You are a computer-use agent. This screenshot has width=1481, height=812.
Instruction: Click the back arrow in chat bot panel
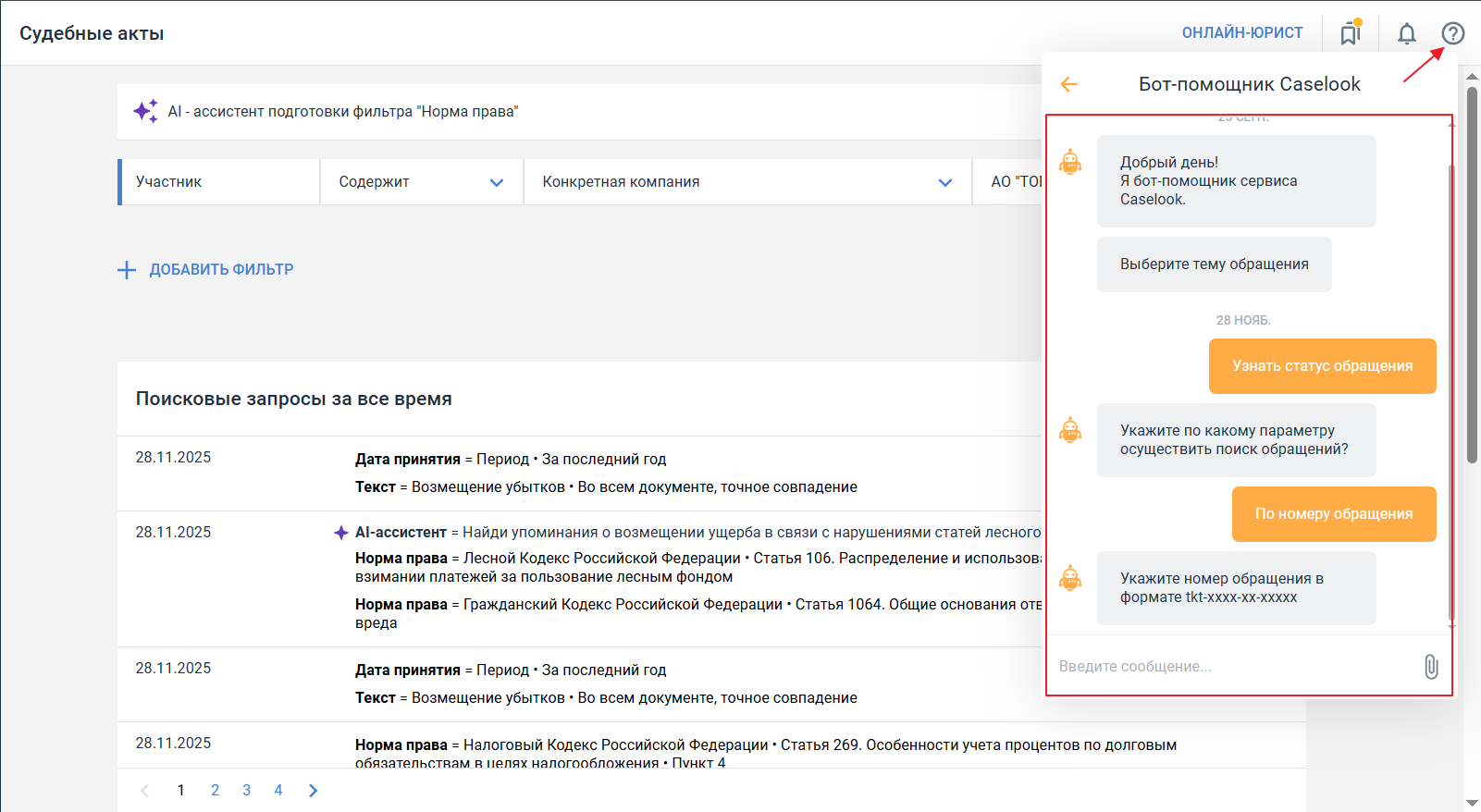pos(1069,84)
